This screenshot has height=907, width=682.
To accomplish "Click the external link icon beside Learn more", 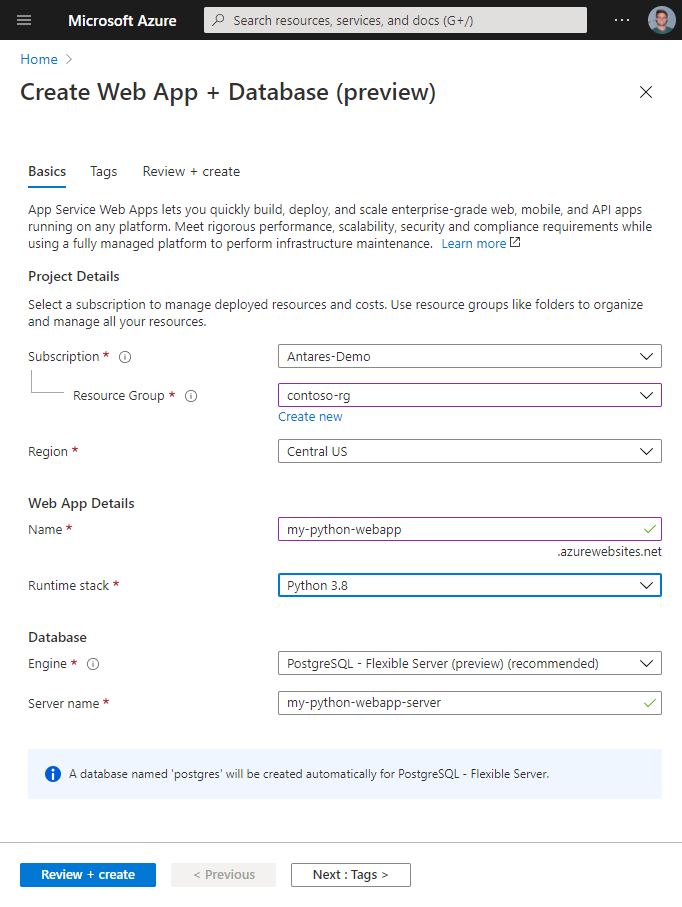I will pyautogui.click(x=515, y=243).
